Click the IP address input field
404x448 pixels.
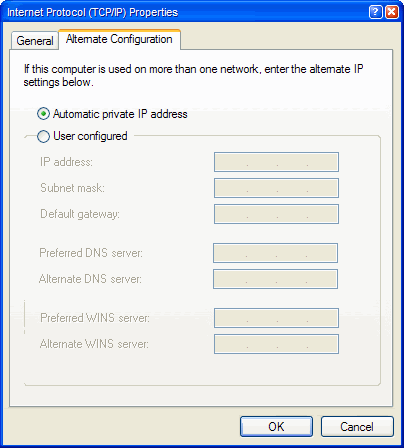[276, 162]
